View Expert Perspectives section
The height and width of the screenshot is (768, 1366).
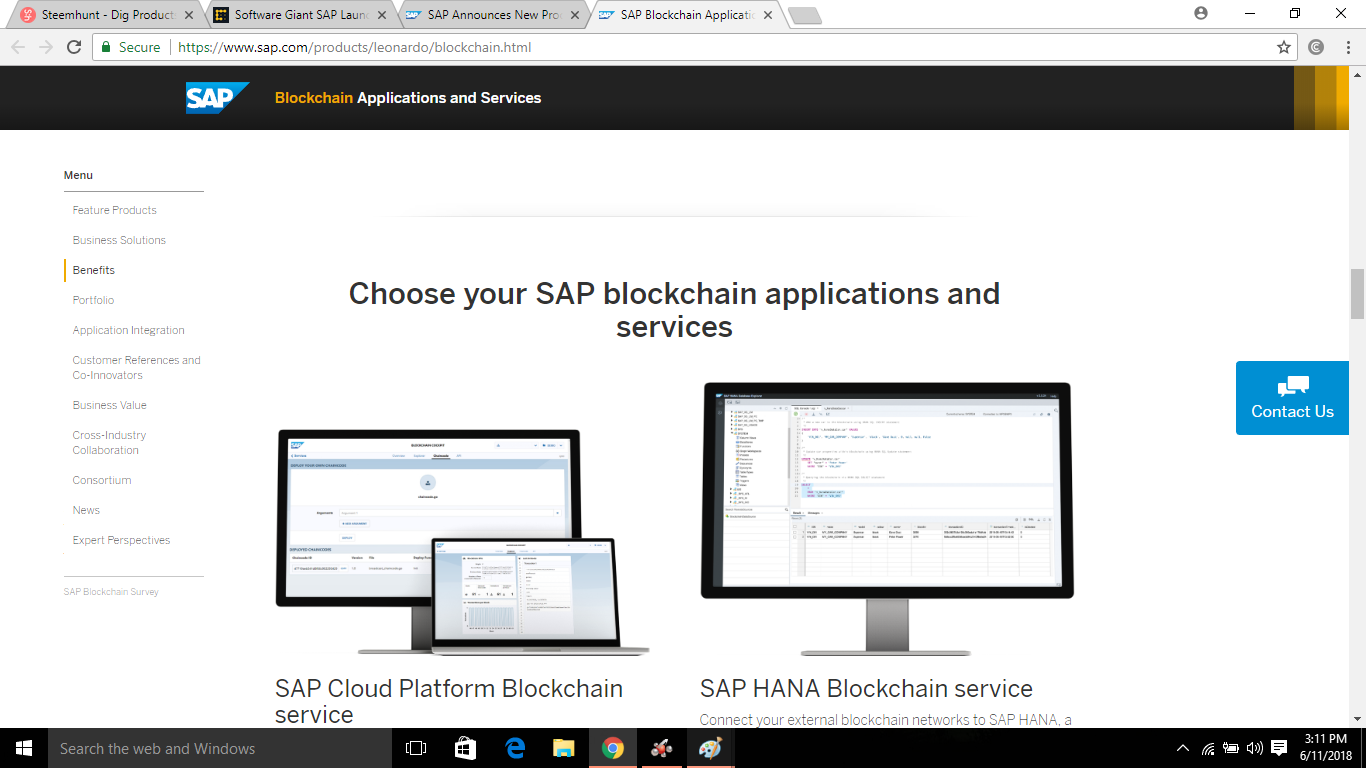tap(122, 540)
